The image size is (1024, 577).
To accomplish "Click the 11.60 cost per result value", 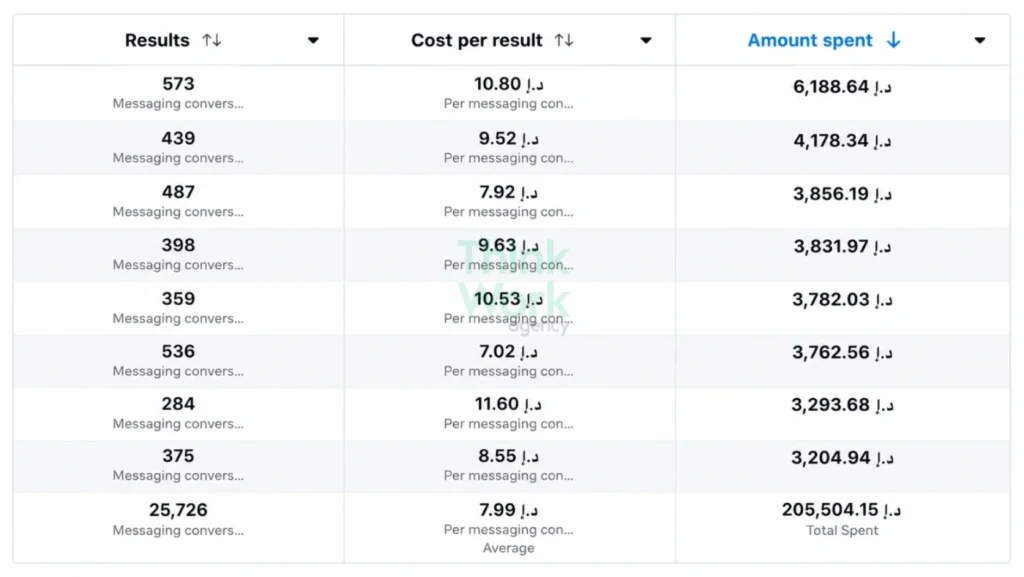I will pyautogui.click(x=509, y=404).
